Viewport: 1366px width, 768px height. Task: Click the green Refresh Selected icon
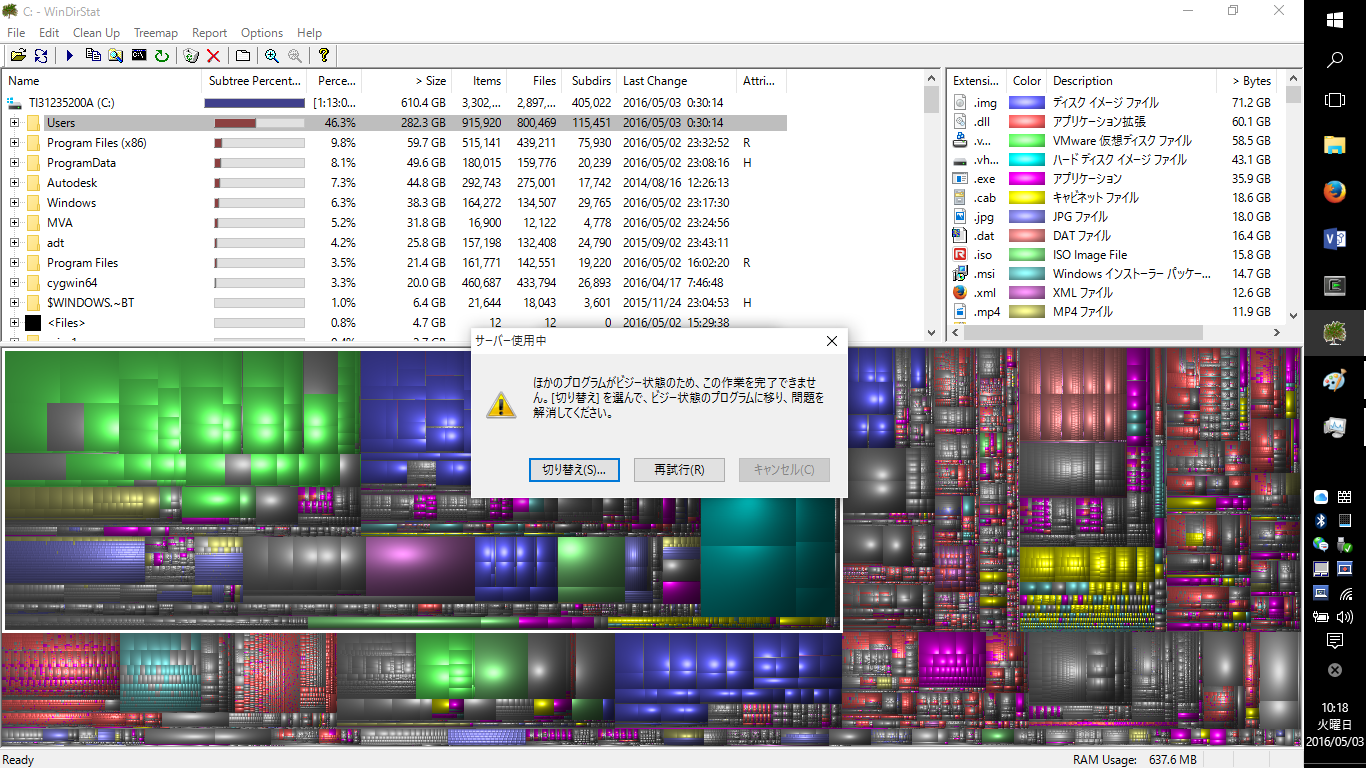161,56
